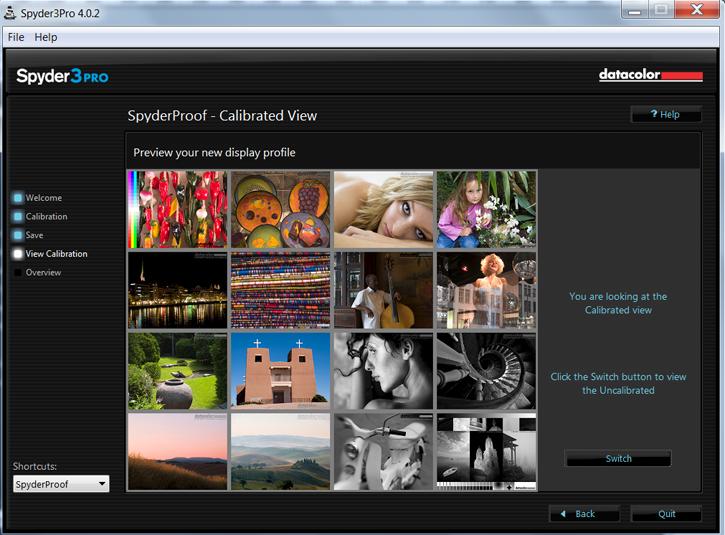The width and height of the screenshot is (725, 535).
Task: Click 'Preview your new display profile' text
Action: [x=214, y=153]
